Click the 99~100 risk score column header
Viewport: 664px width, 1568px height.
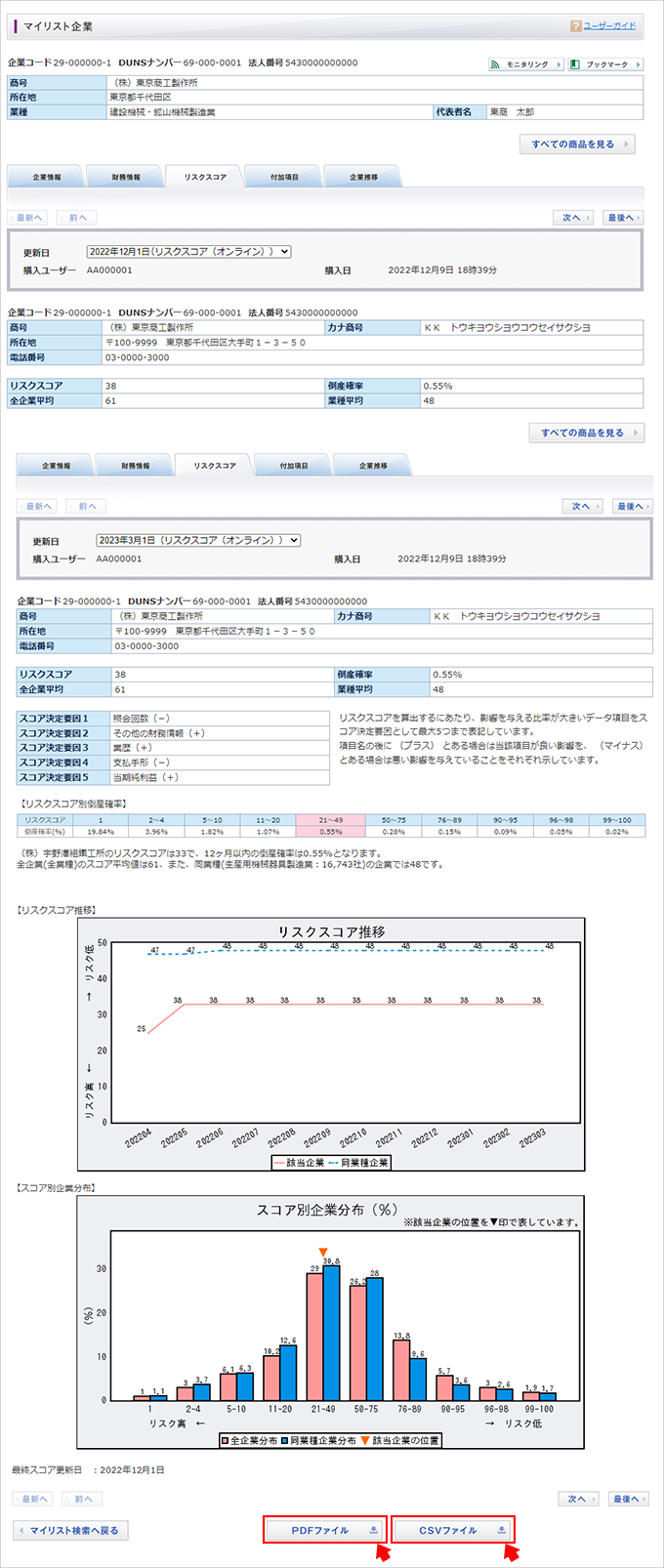(617, 820)
